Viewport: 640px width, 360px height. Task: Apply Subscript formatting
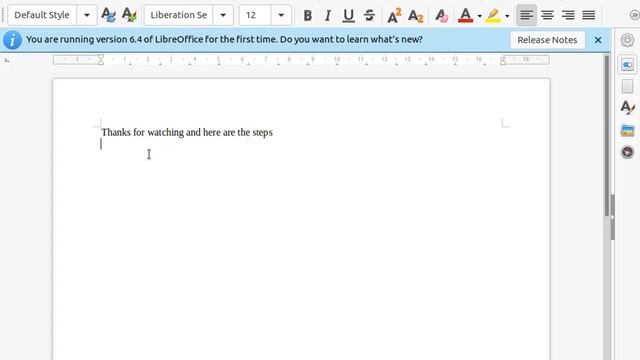click(x=416, y=16)
